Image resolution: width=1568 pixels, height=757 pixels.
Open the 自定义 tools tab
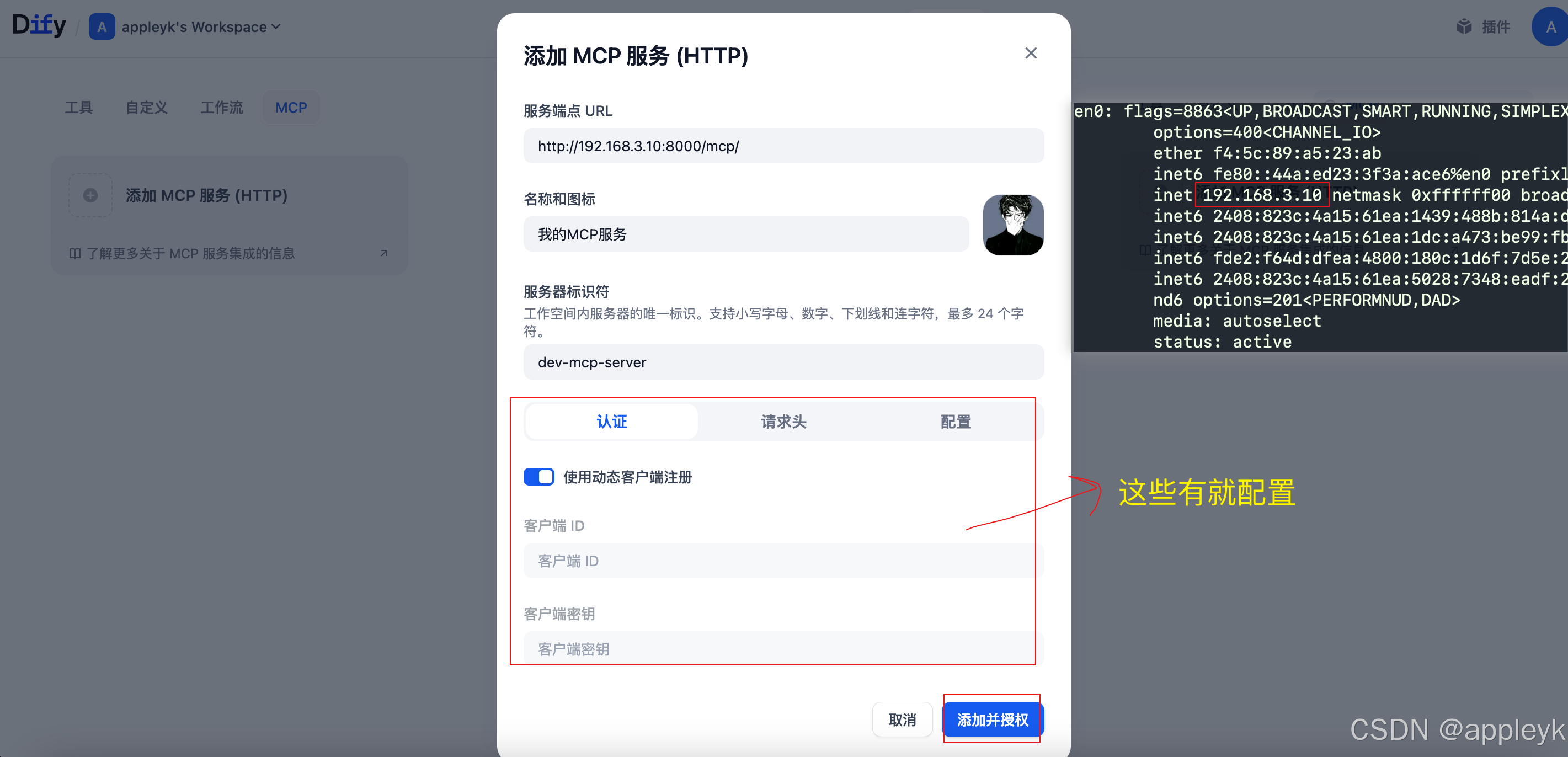pyautogui.click(x=147, y=108)
